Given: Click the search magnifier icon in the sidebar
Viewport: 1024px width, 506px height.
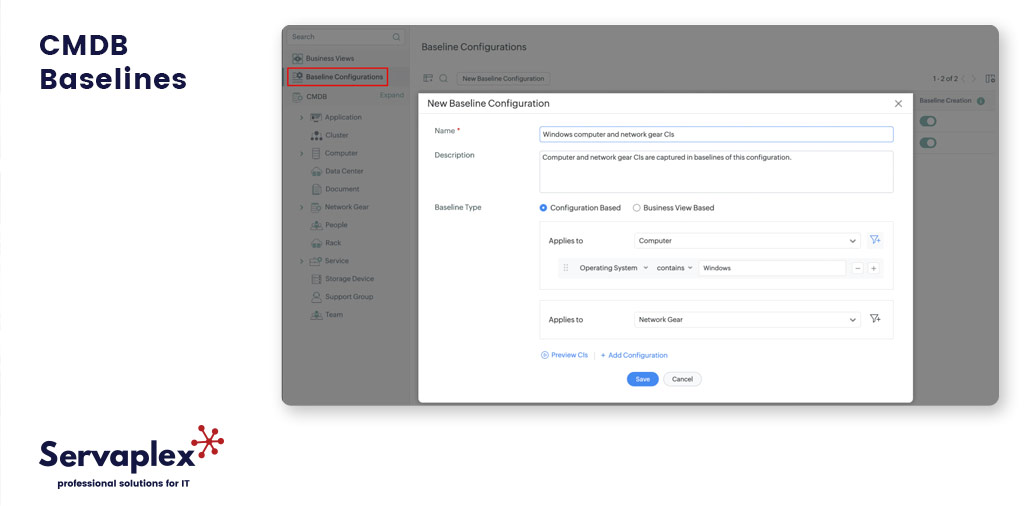Looking at the screenshot, I should point(397,37).
